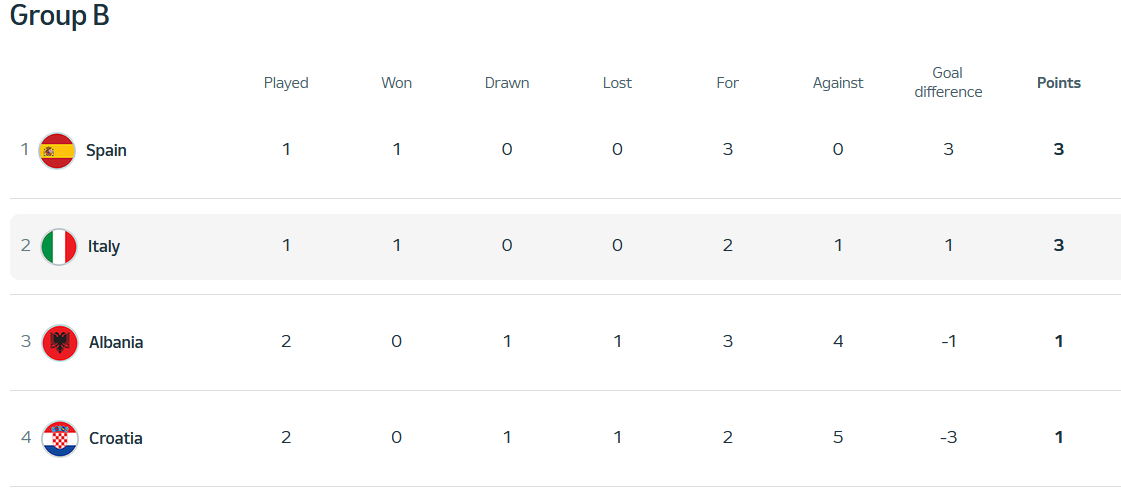Click the Won column header
The width and height of the screenshot is (1121, 502).
click(397, 83)
